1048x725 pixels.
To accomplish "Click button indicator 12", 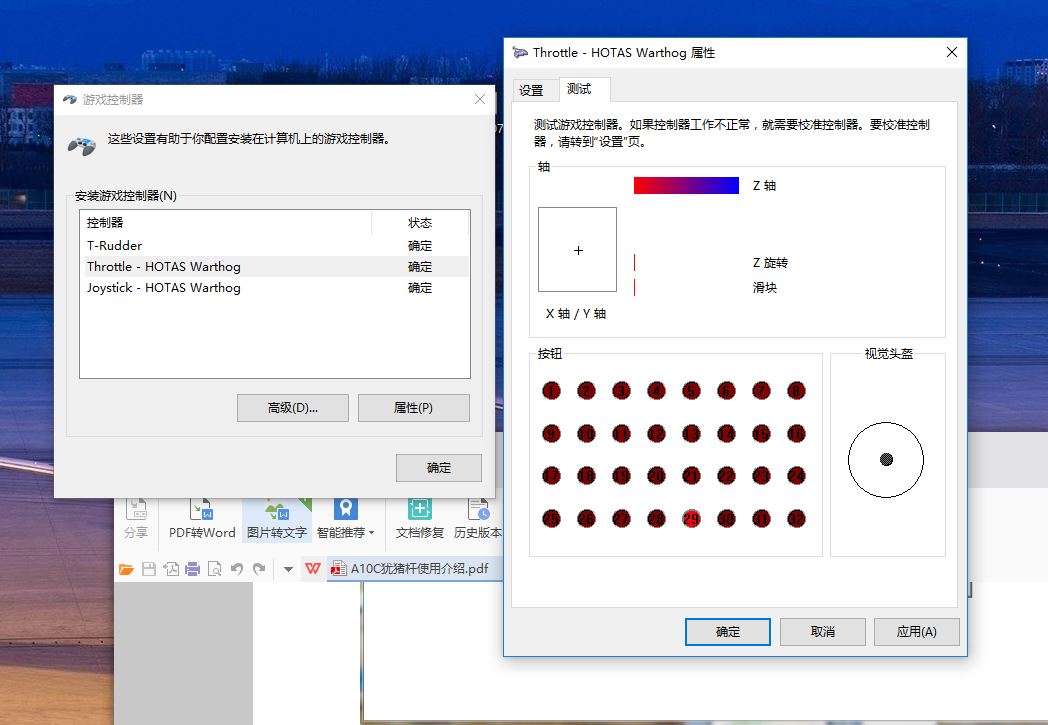I will tap(656, 434).
